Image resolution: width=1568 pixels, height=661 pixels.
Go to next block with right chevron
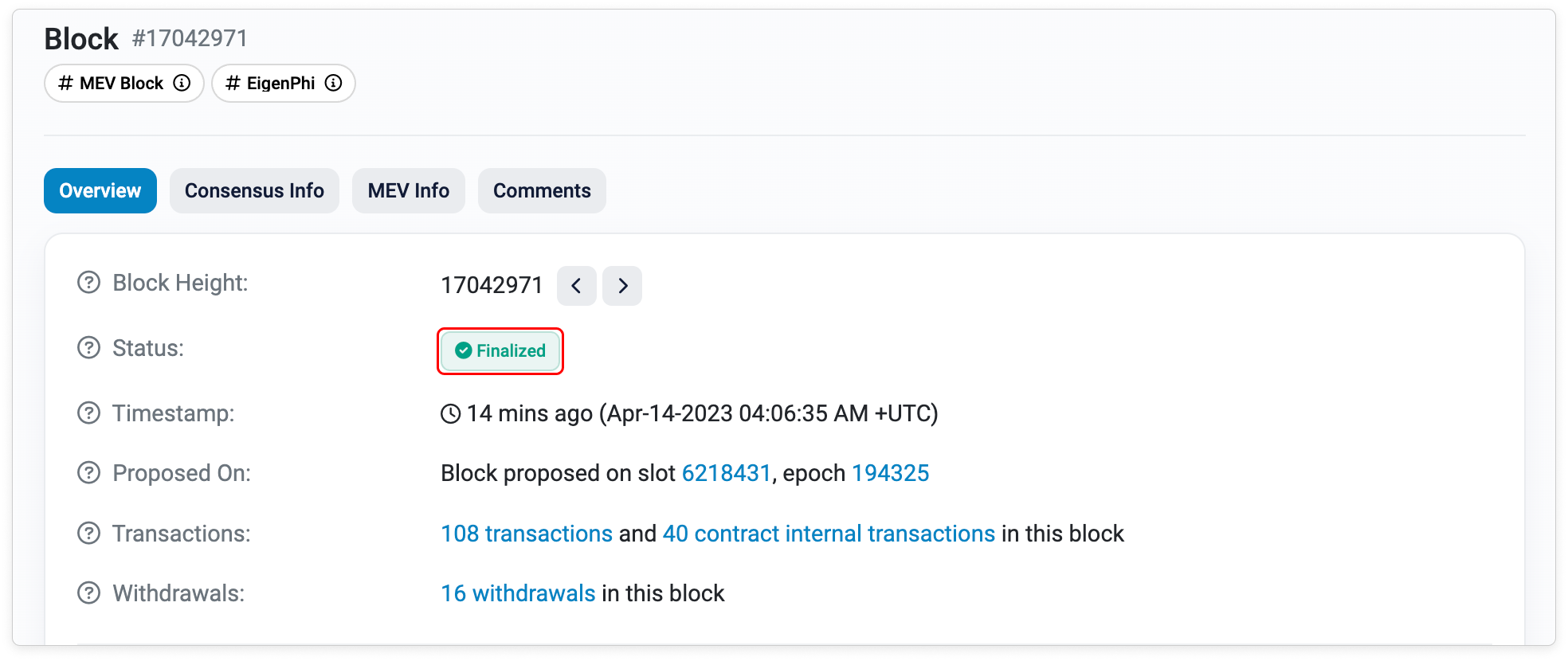pyautogui.click(x=622, y=286)
